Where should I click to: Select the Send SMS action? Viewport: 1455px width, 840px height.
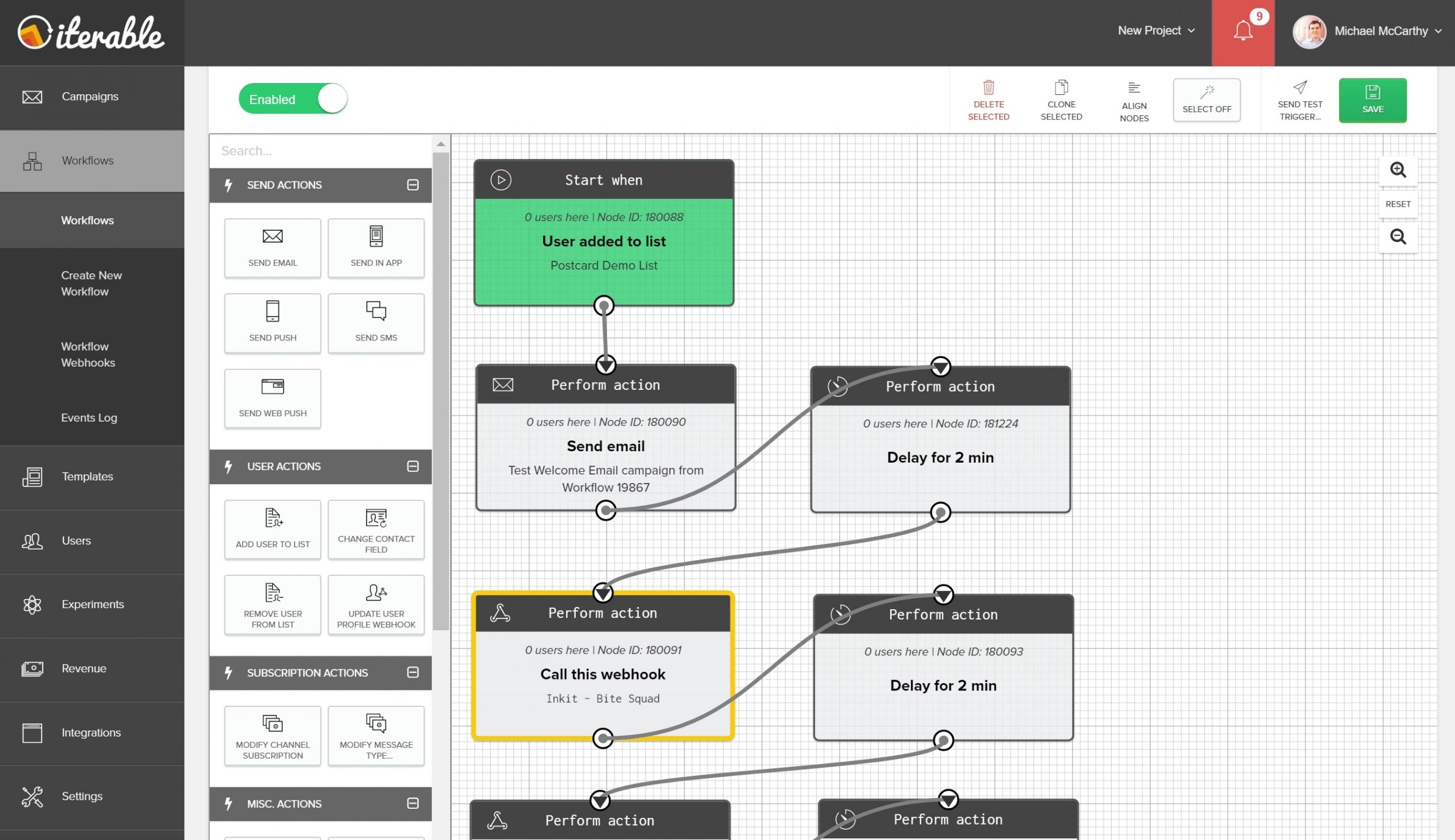point(376,323)
